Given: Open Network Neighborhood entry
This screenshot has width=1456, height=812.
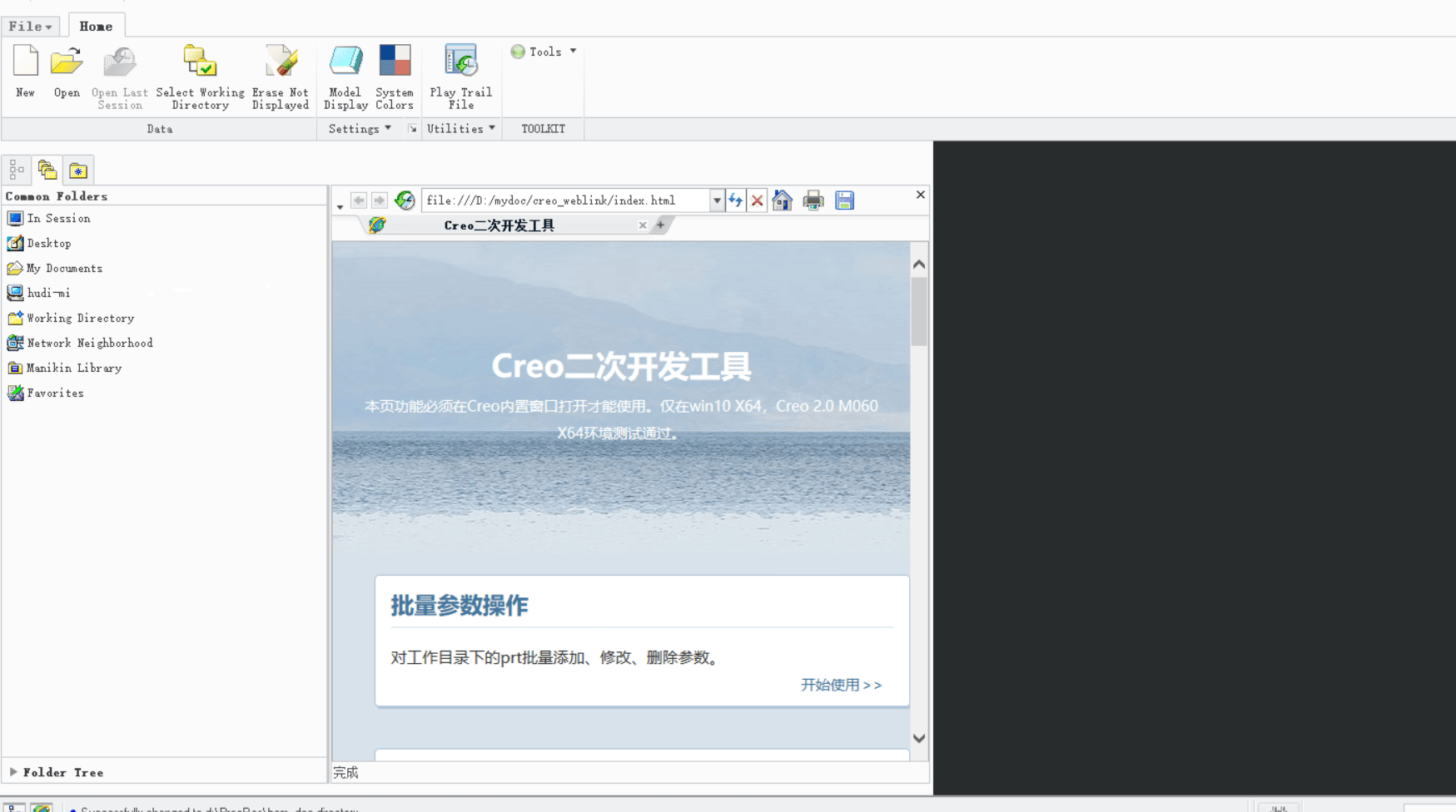Looking at the screenshot, I should click(80, 344).
